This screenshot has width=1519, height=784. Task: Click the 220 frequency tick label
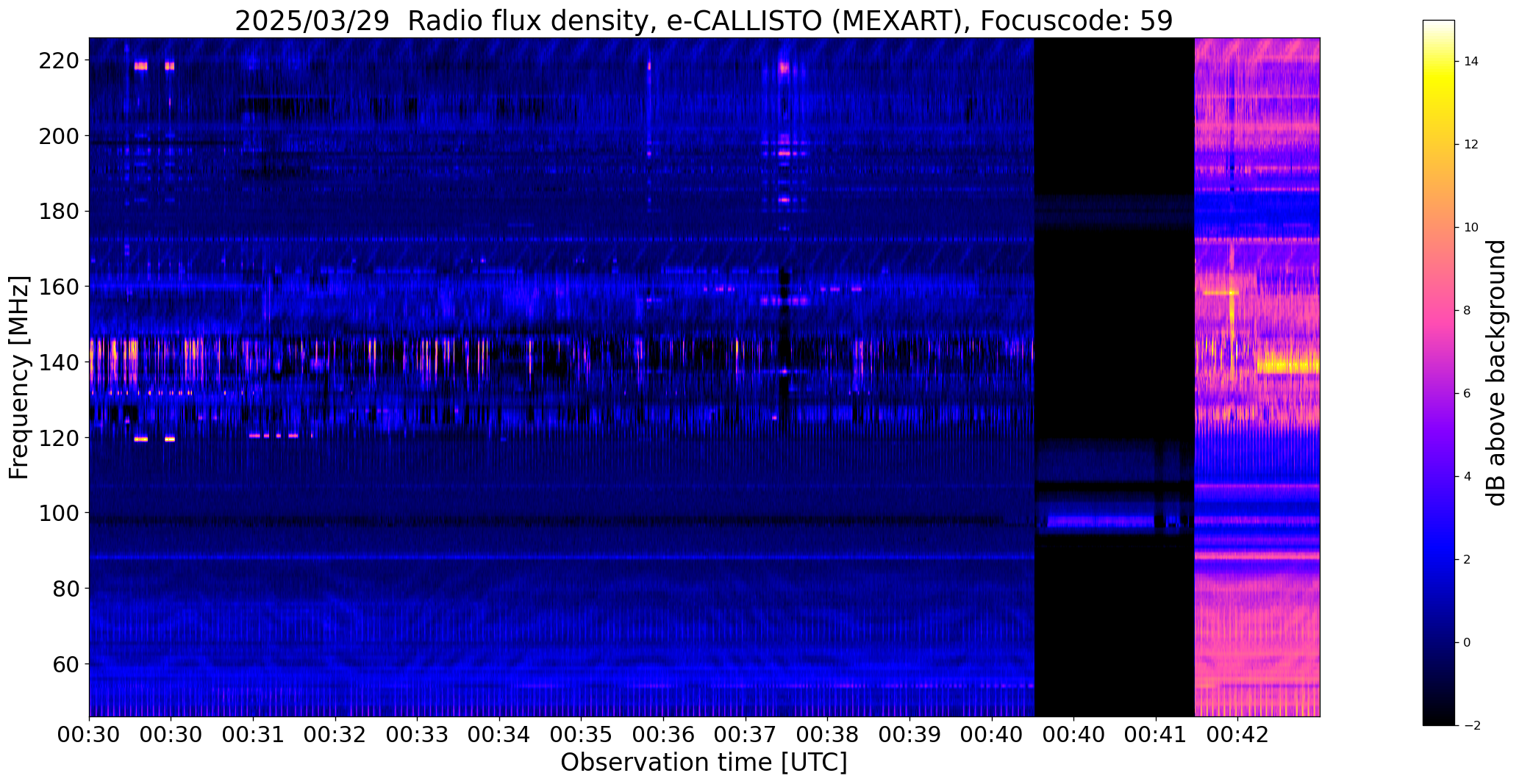coord(60,61)
